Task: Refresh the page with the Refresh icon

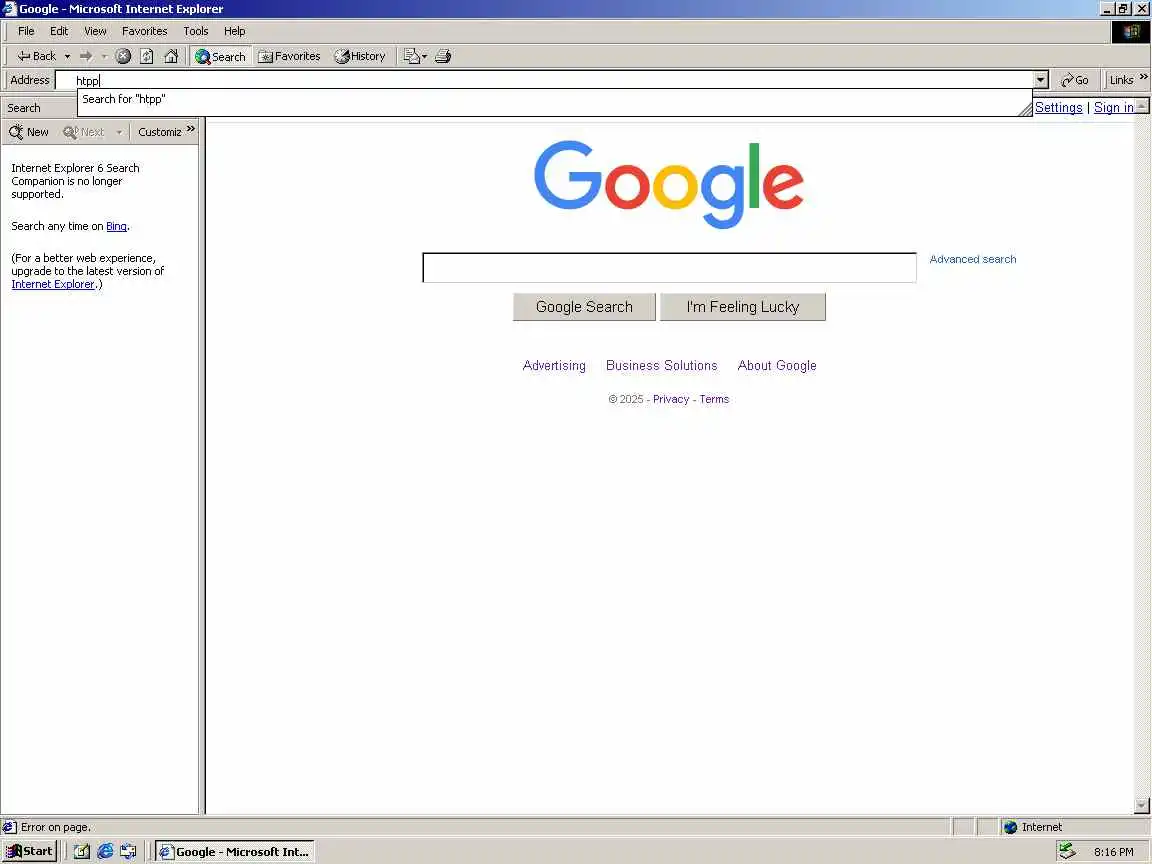Action: pos(147,56)
